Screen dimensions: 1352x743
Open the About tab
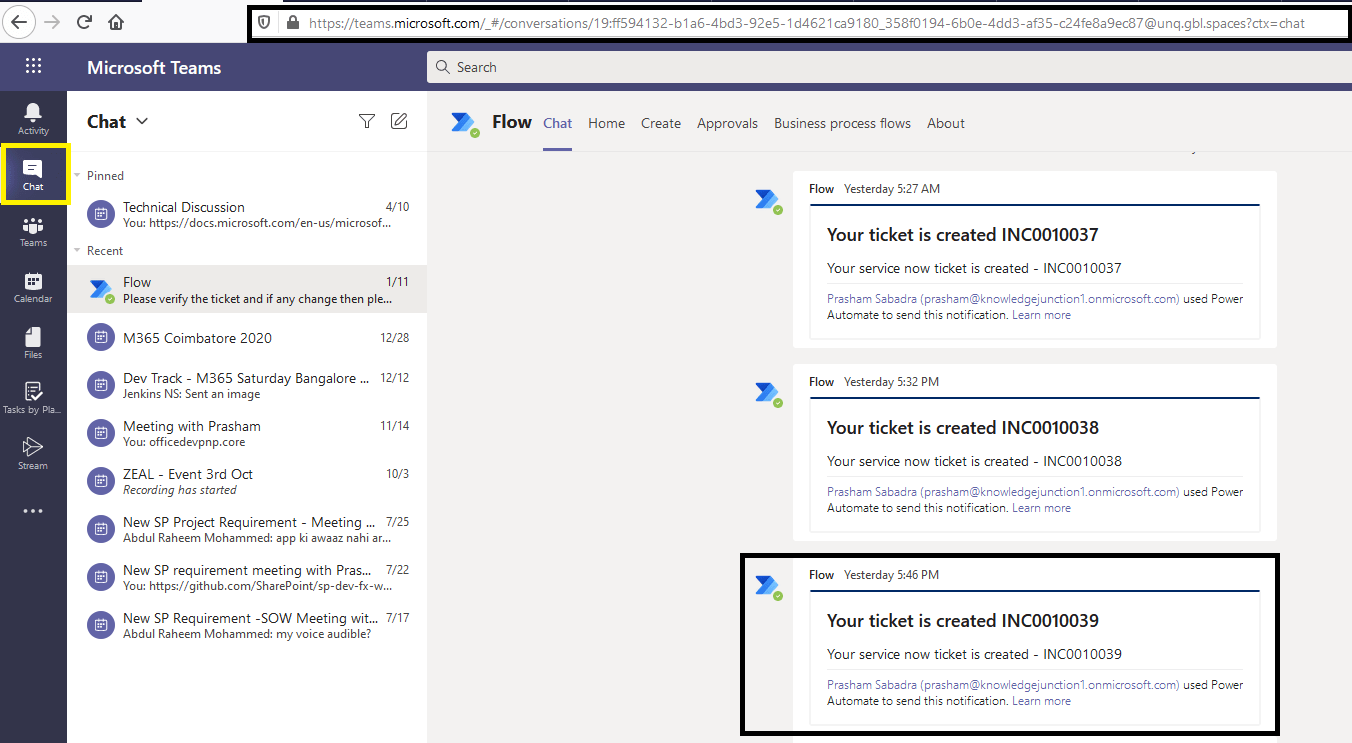point(946,123)
